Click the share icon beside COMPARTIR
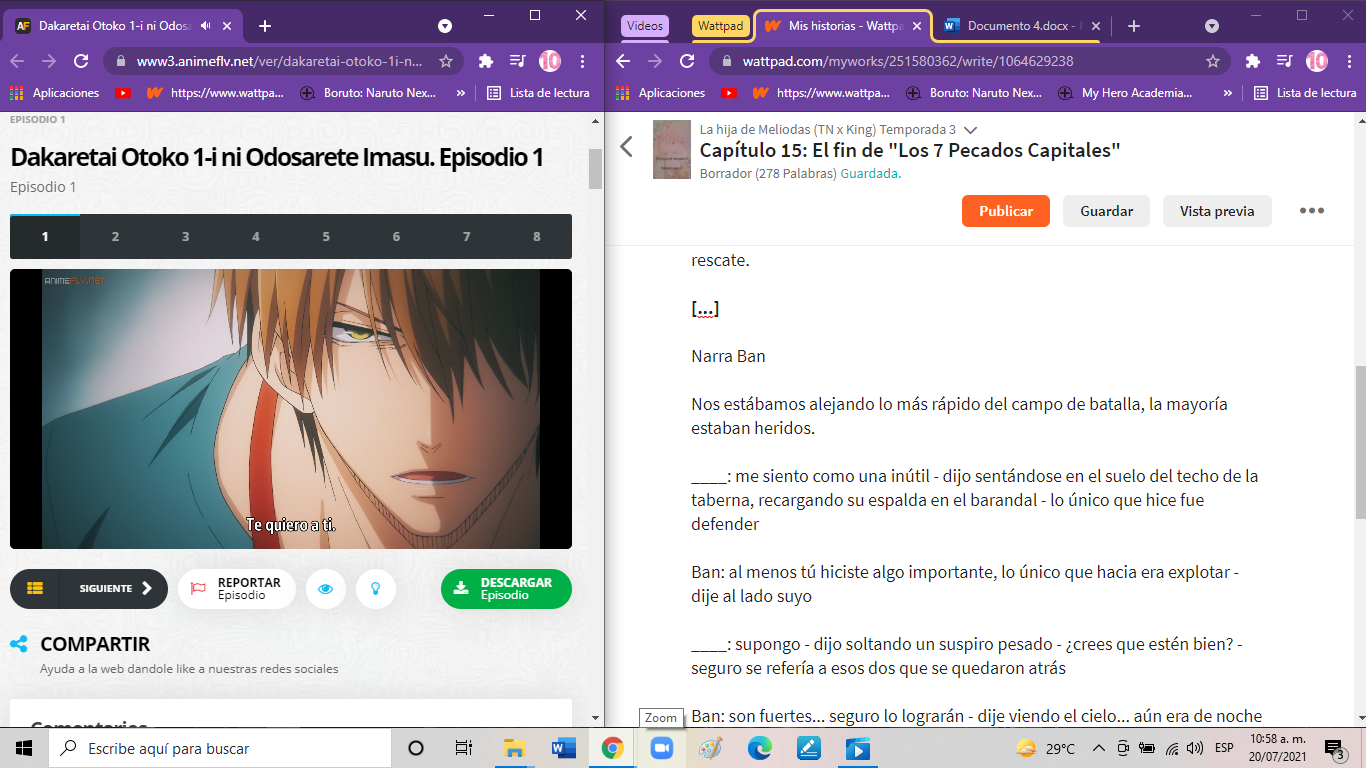This screenshot has width=1366, height=768. coord(18,645)
